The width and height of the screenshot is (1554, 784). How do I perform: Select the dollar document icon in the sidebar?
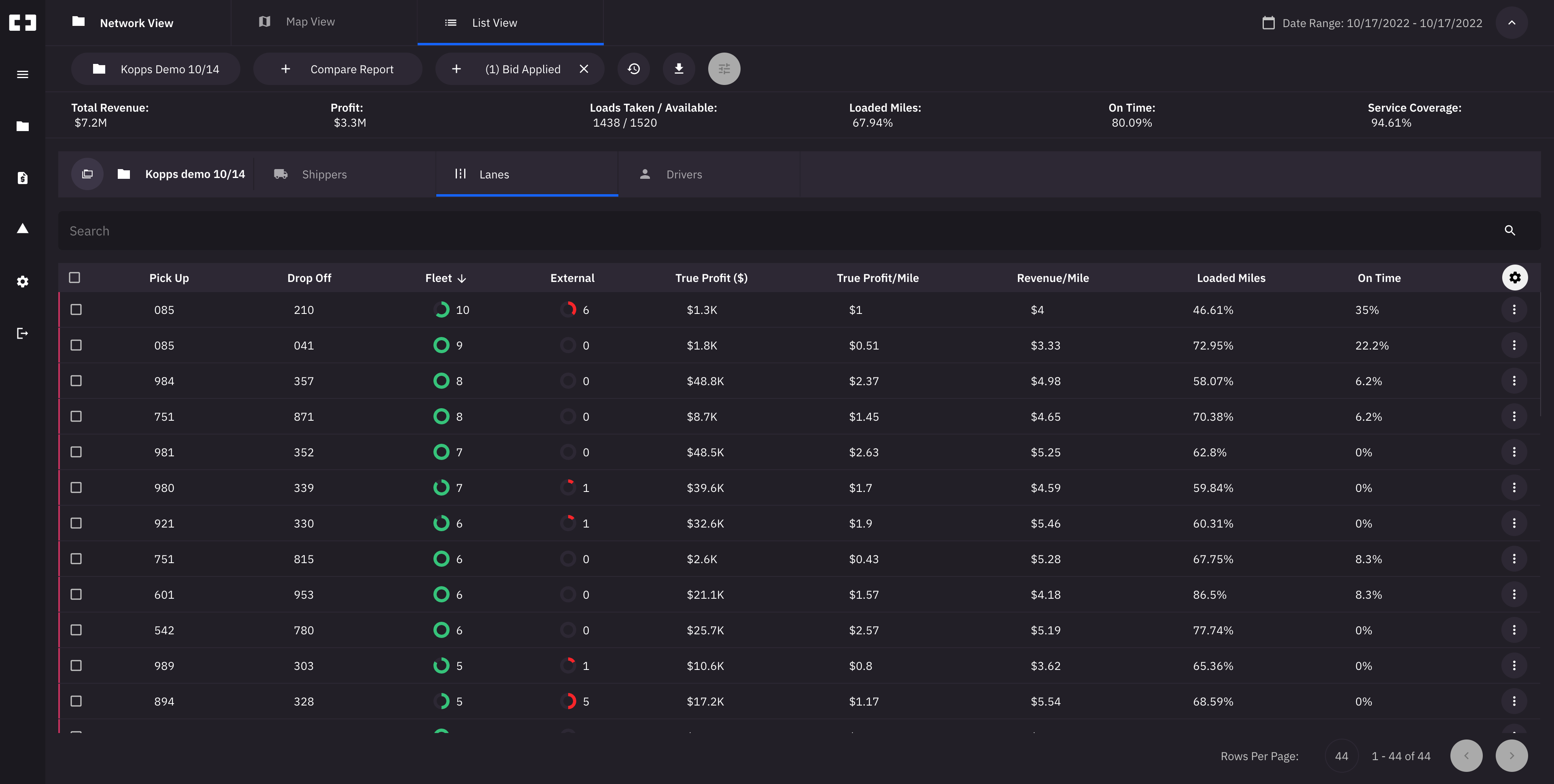[22, 178]
